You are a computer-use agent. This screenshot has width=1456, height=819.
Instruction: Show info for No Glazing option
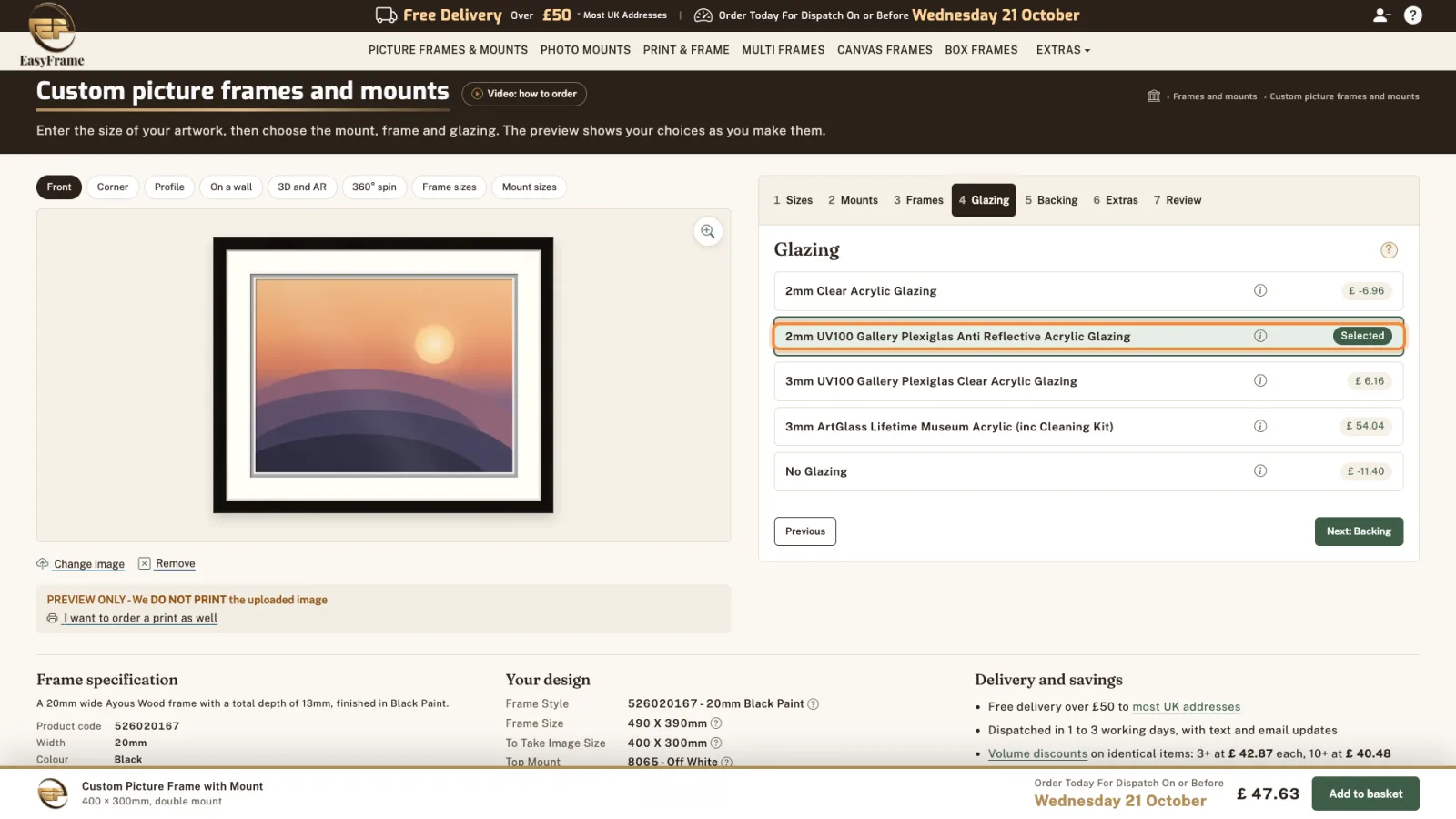click(x=1260, y=470)
